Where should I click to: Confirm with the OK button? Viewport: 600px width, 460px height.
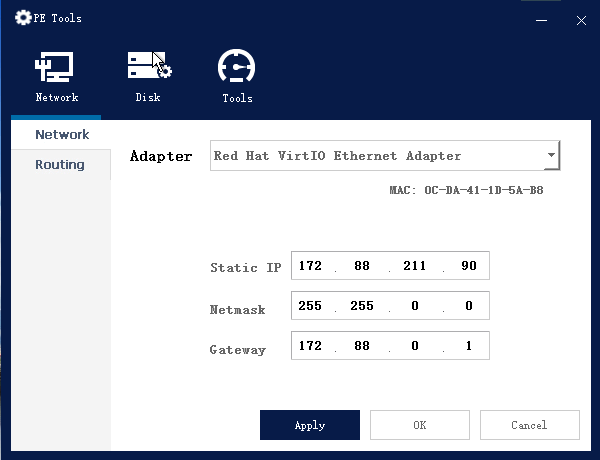pyautogui.click(x=419, y=425)
